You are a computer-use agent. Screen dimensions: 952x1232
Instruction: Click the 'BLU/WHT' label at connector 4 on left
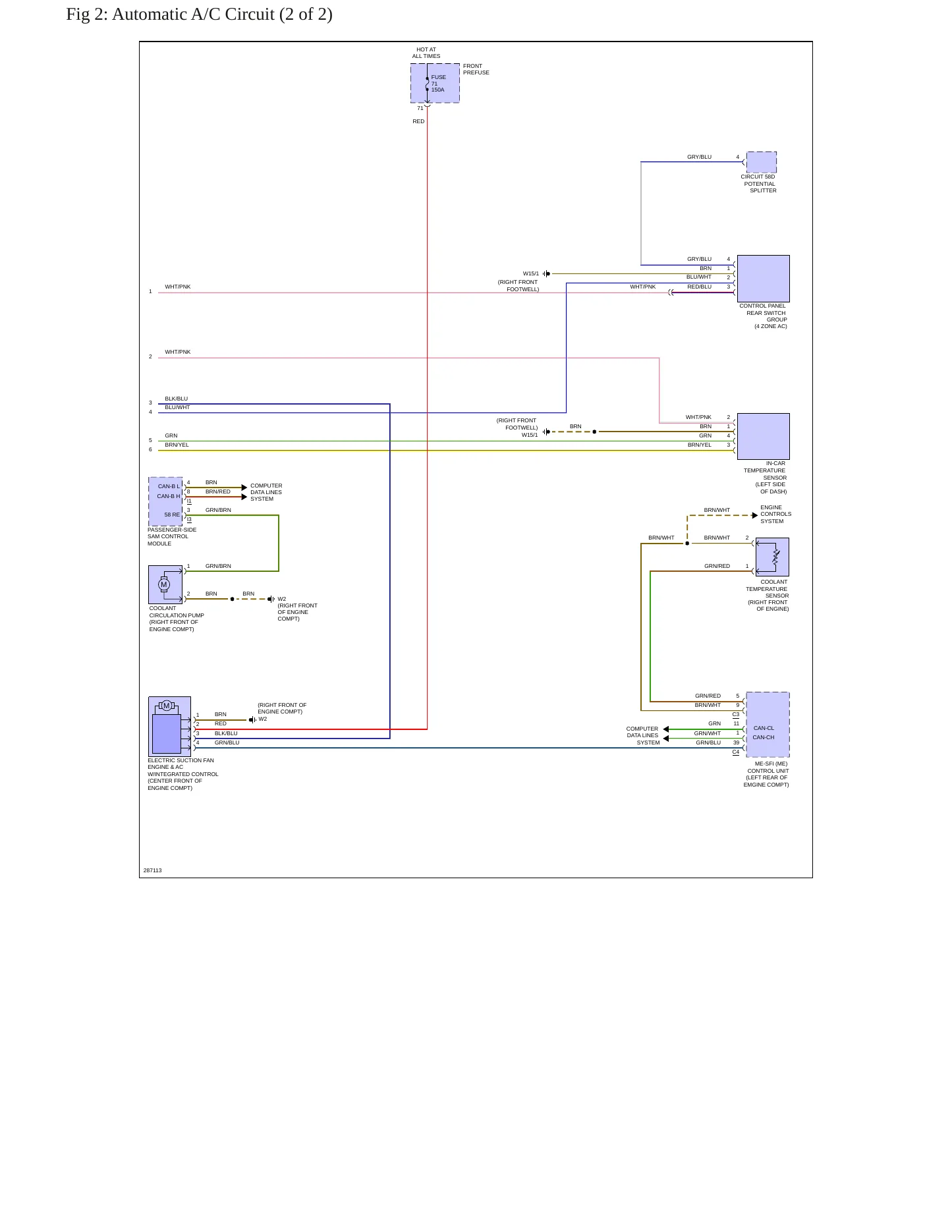tap(177, 407)
